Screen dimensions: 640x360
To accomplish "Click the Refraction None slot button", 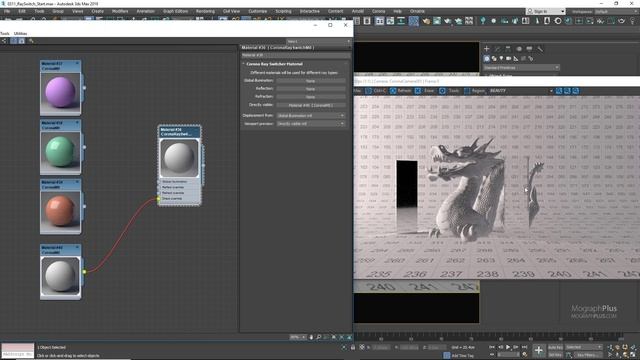I will (311, 97).
